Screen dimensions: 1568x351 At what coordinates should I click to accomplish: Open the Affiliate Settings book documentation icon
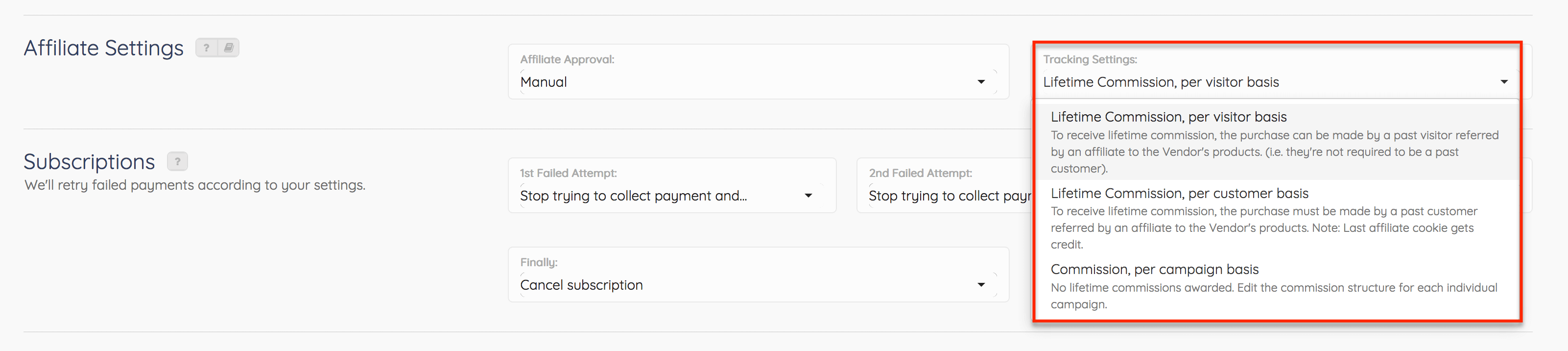coord(228,48)
